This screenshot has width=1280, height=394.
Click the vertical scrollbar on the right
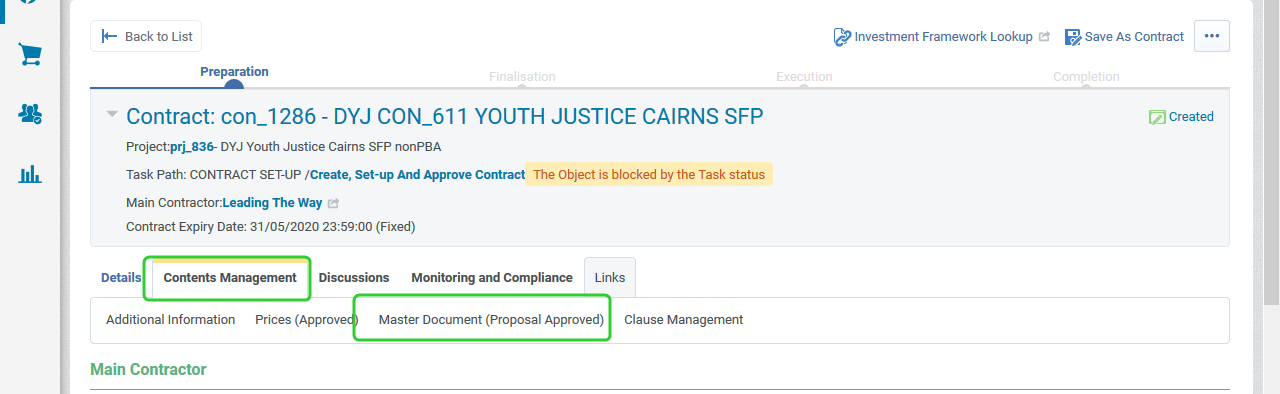(1271, 150)
